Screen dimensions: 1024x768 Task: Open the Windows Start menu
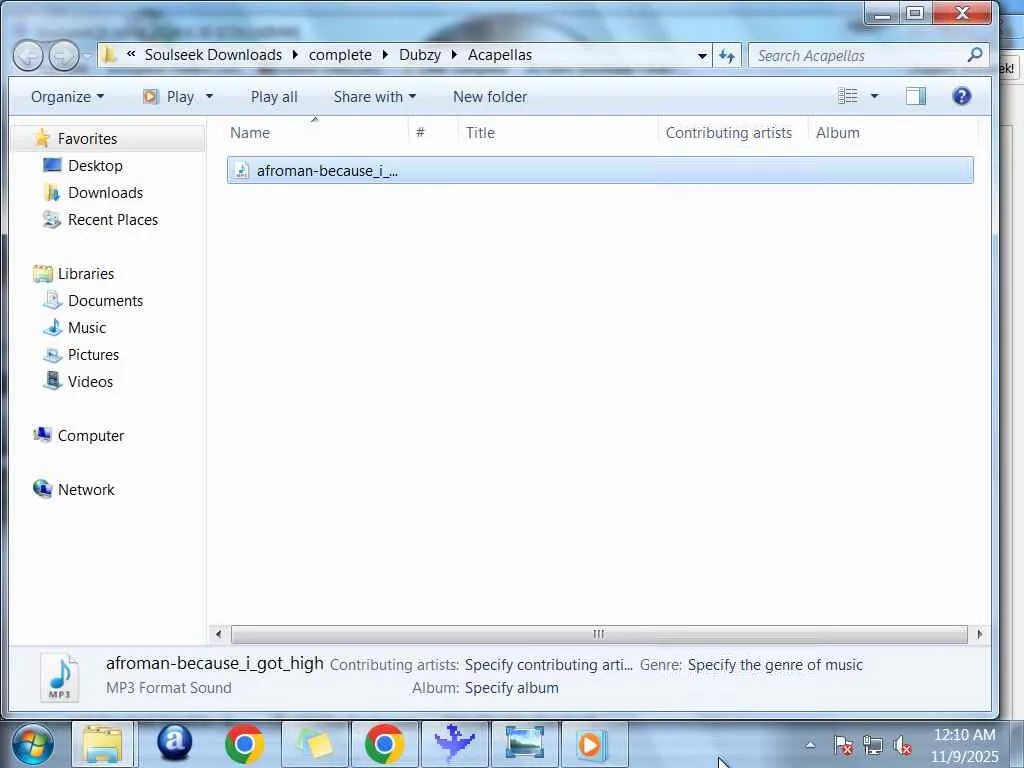click(x=33, y=744)
